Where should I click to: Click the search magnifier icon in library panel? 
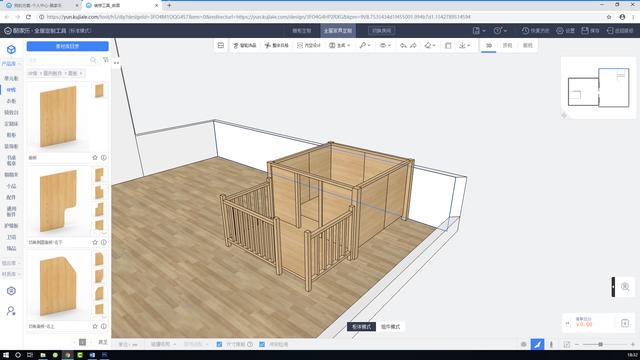click(x=93, y=60)
